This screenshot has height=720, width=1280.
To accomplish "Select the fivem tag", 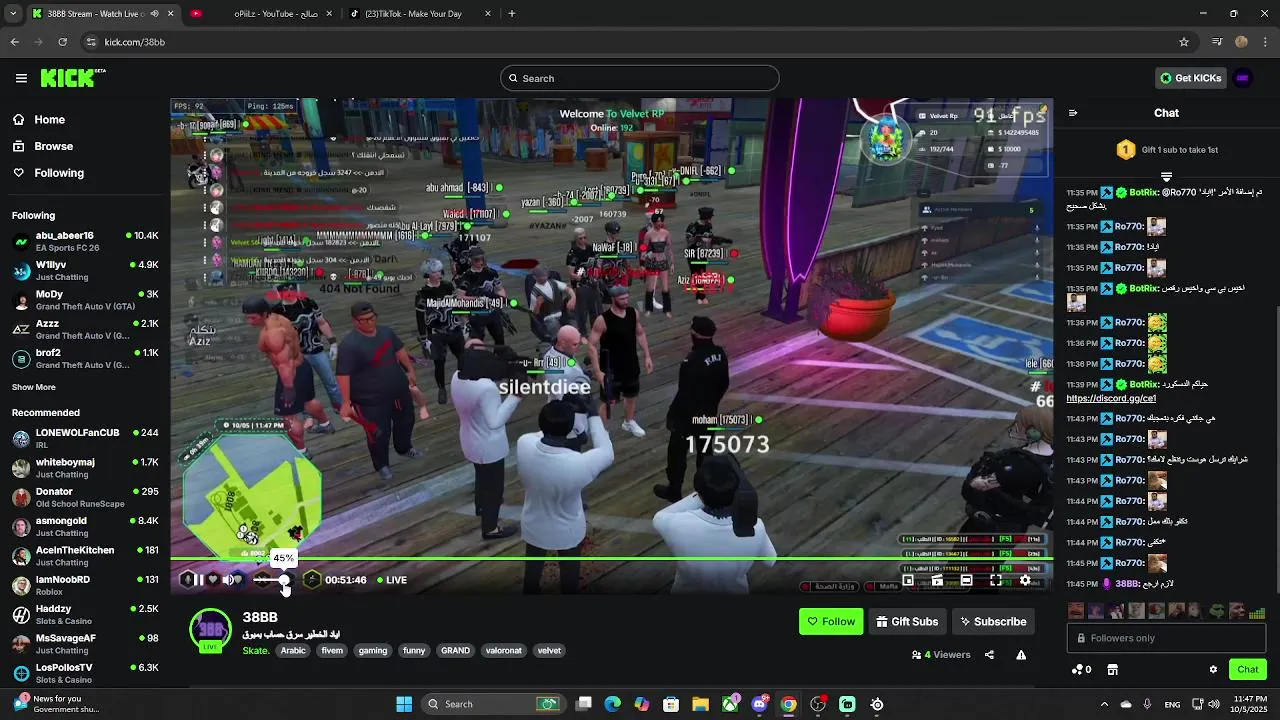I will 332,650.
